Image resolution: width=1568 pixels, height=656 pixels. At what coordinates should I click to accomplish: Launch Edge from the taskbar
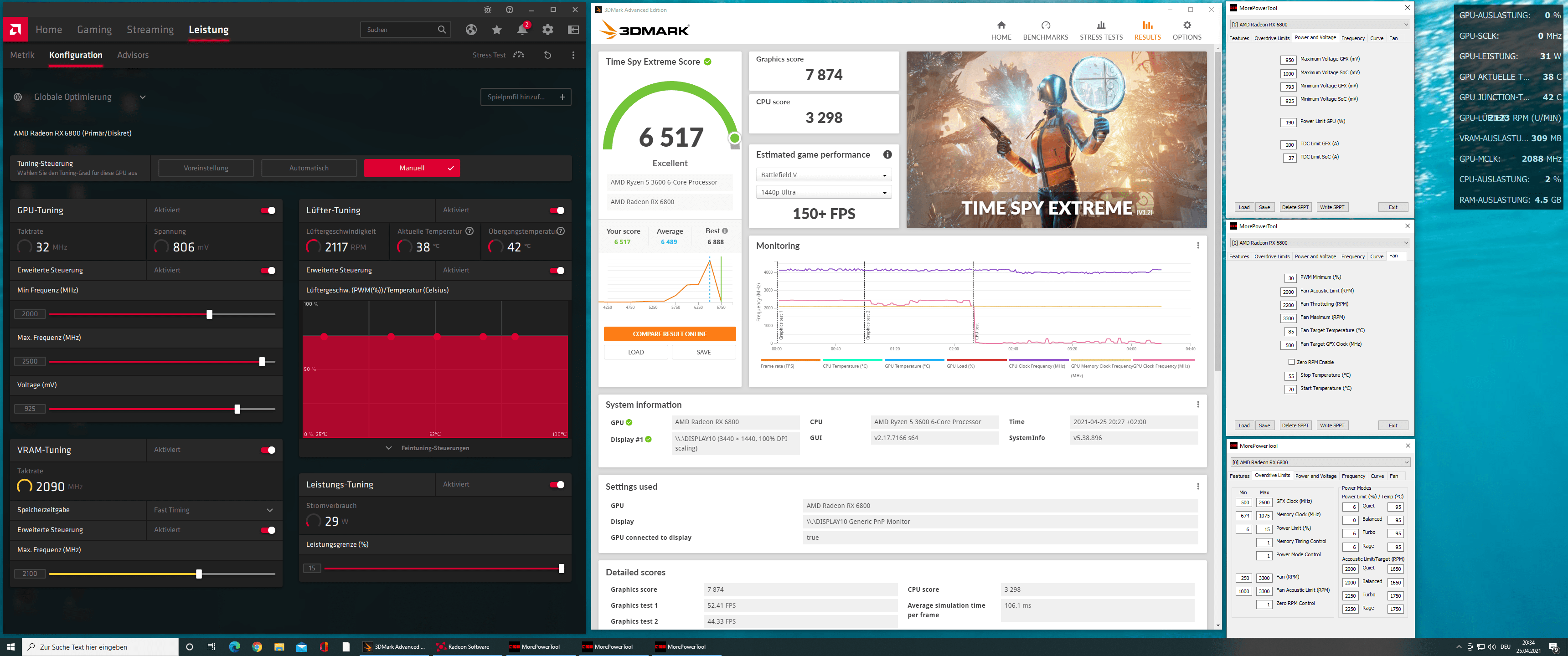tap(234, 646)
